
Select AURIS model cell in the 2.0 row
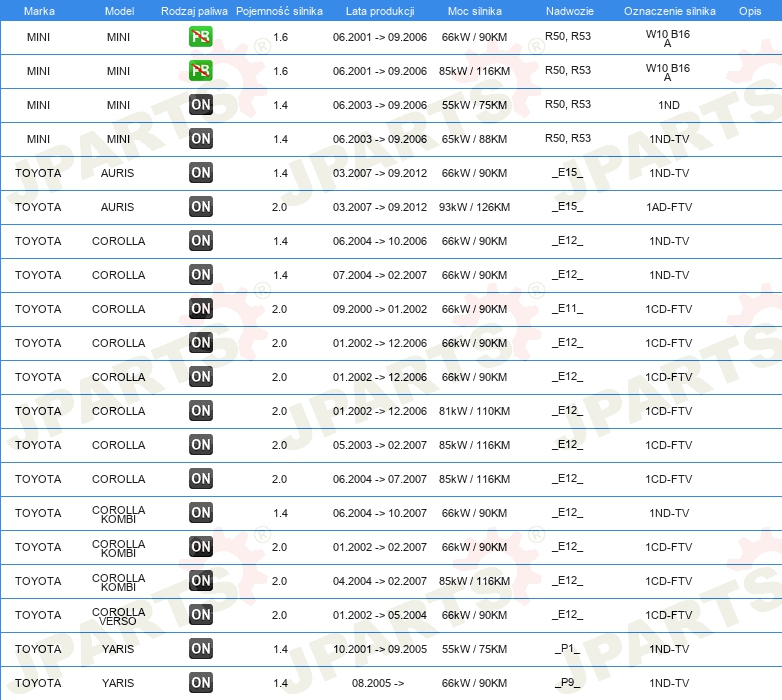(x=117, y=207)
